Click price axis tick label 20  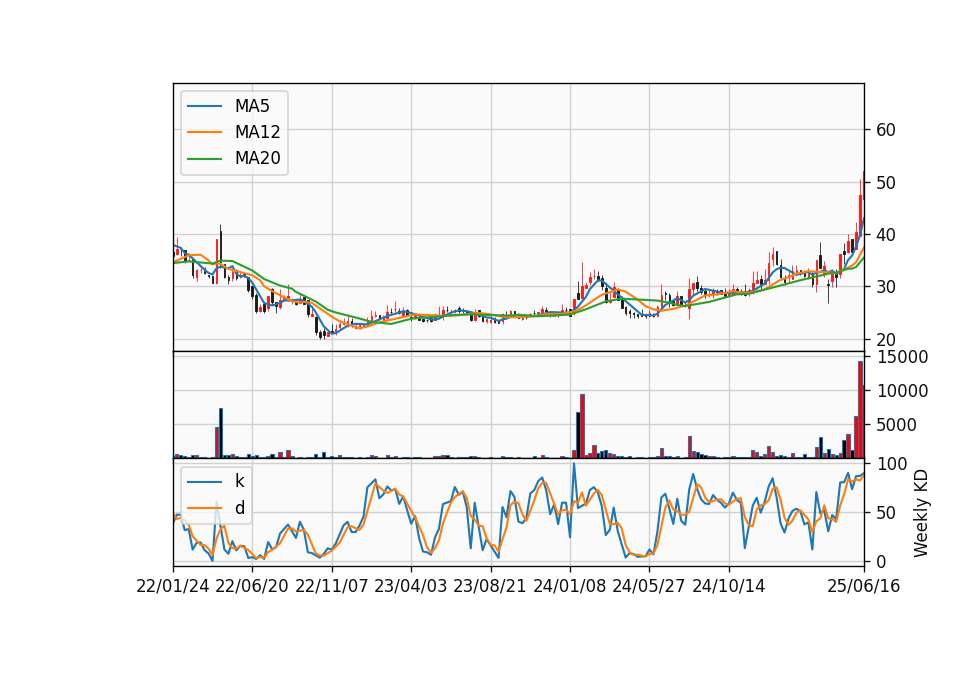coord(886,339)
